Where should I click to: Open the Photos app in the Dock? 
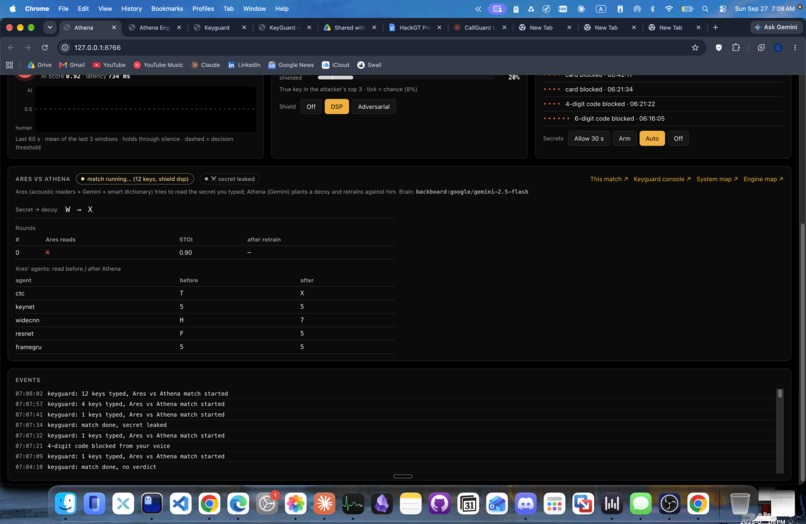tap(296, 503)
